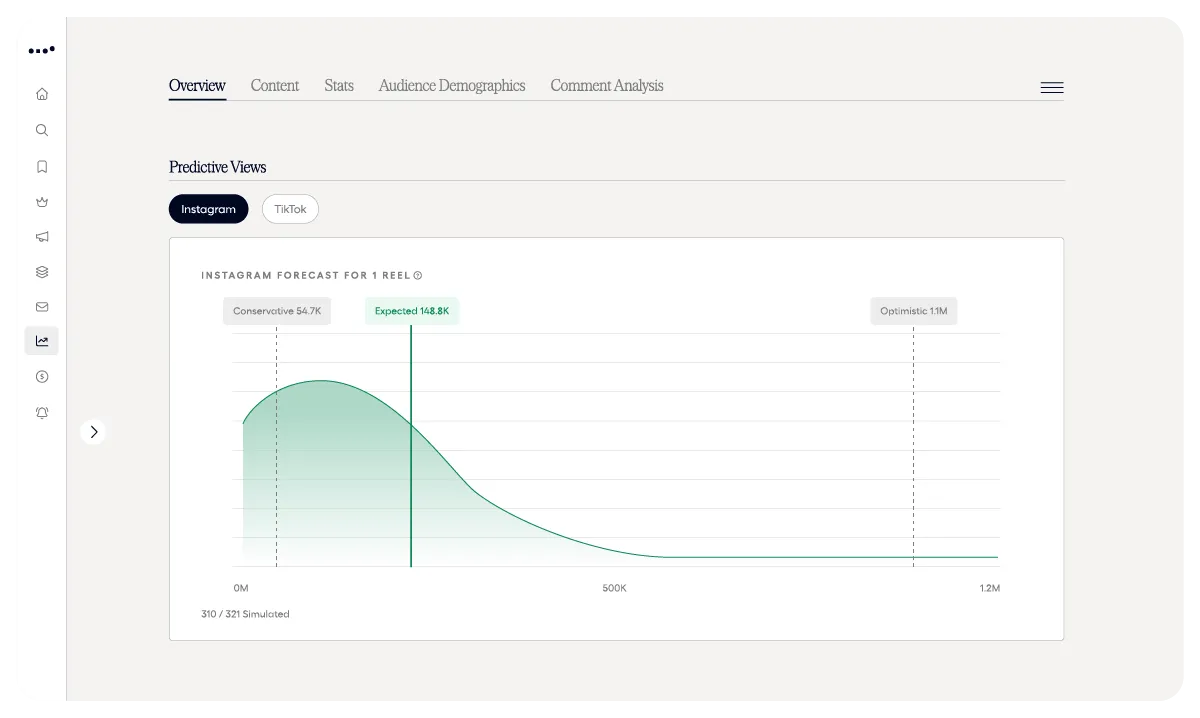Go to Home via sidebar icon
This screenshot has width=1200, height=718.
coord(42,94)
